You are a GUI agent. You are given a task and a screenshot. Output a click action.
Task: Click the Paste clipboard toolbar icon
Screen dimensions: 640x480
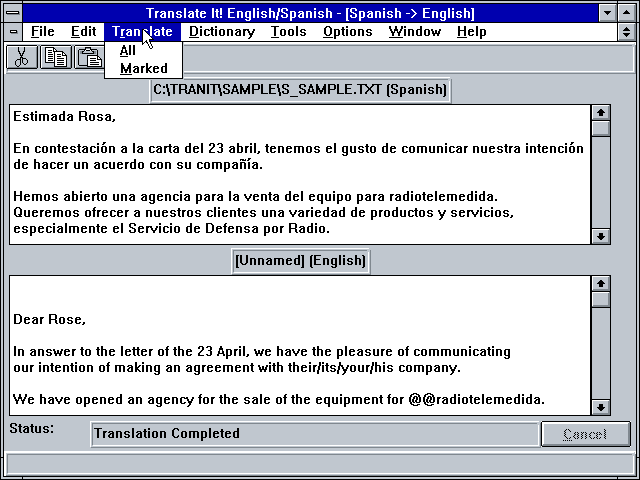[x=89, y=57]
